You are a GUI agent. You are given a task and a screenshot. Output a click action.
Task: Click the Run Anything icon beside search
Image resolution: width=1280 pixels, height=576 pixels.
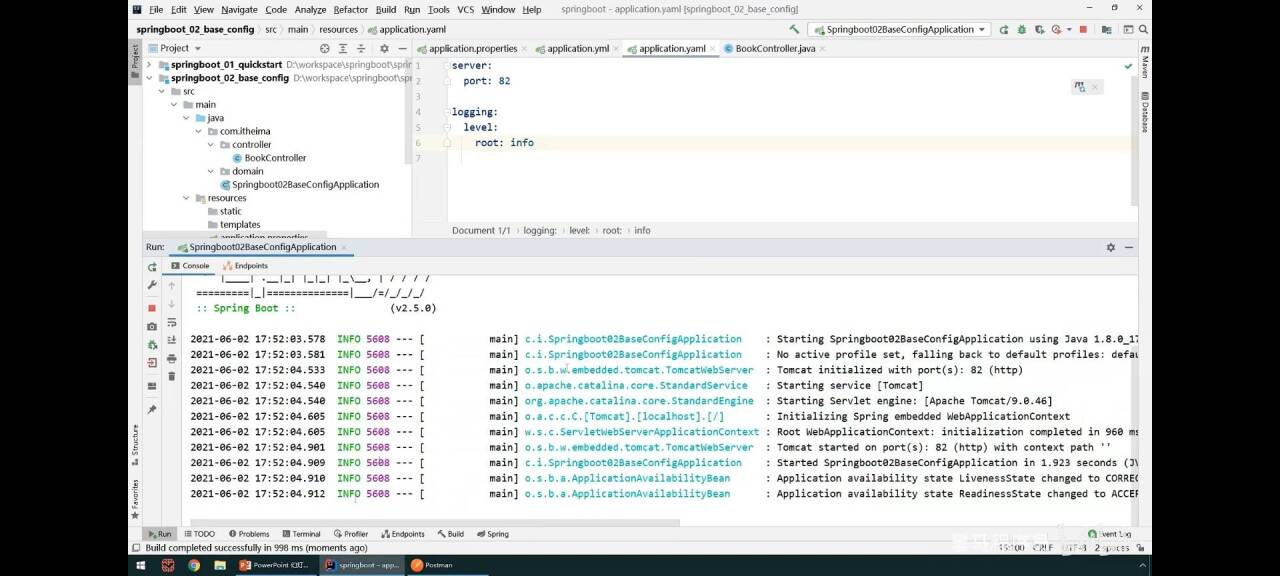[1128, 30]
